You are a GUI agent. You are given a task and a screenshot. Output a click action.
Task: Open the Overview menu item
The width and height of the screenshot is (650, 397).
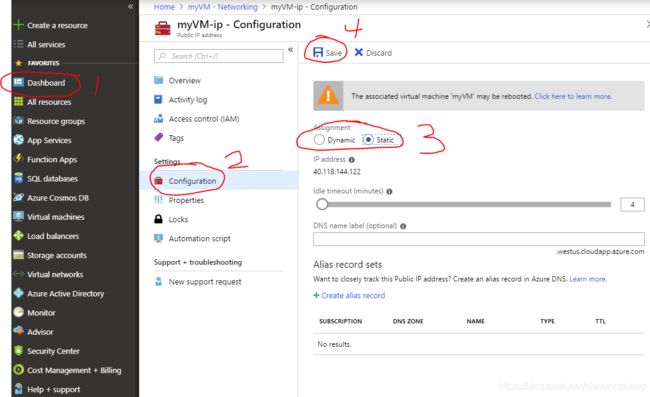tap(184, 80)
